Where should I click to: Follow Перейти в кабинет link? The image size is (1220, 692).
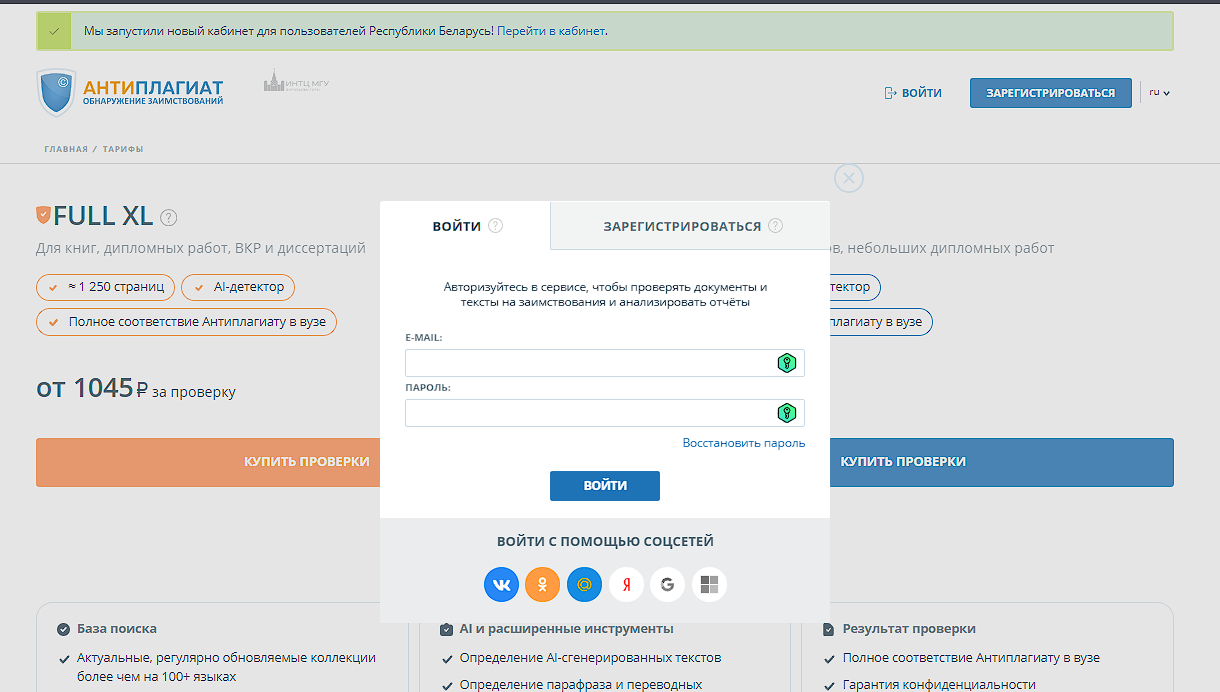point(551,31)
